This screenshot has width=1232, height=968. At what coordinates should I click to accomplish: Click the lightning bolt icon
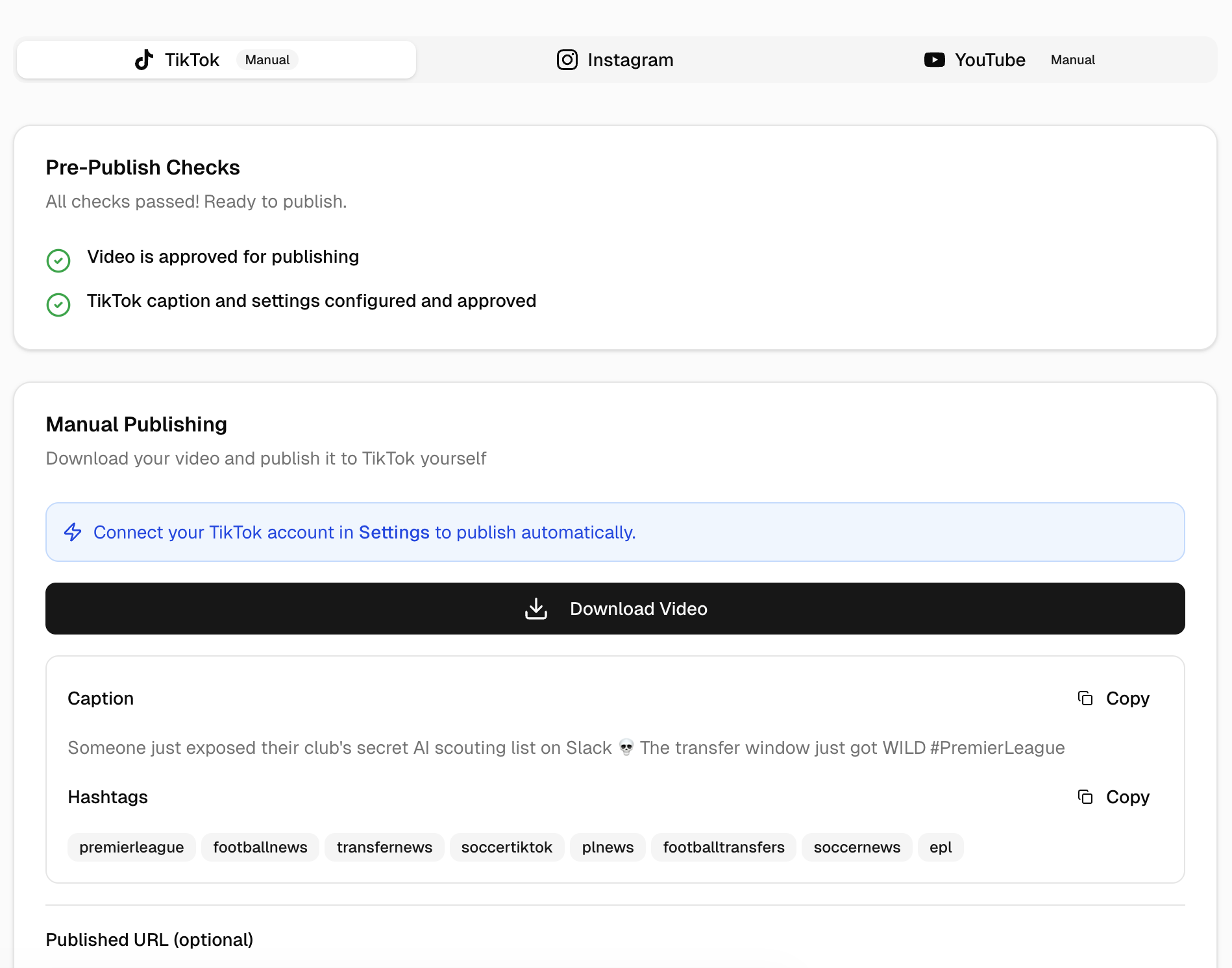pos(73,532)
